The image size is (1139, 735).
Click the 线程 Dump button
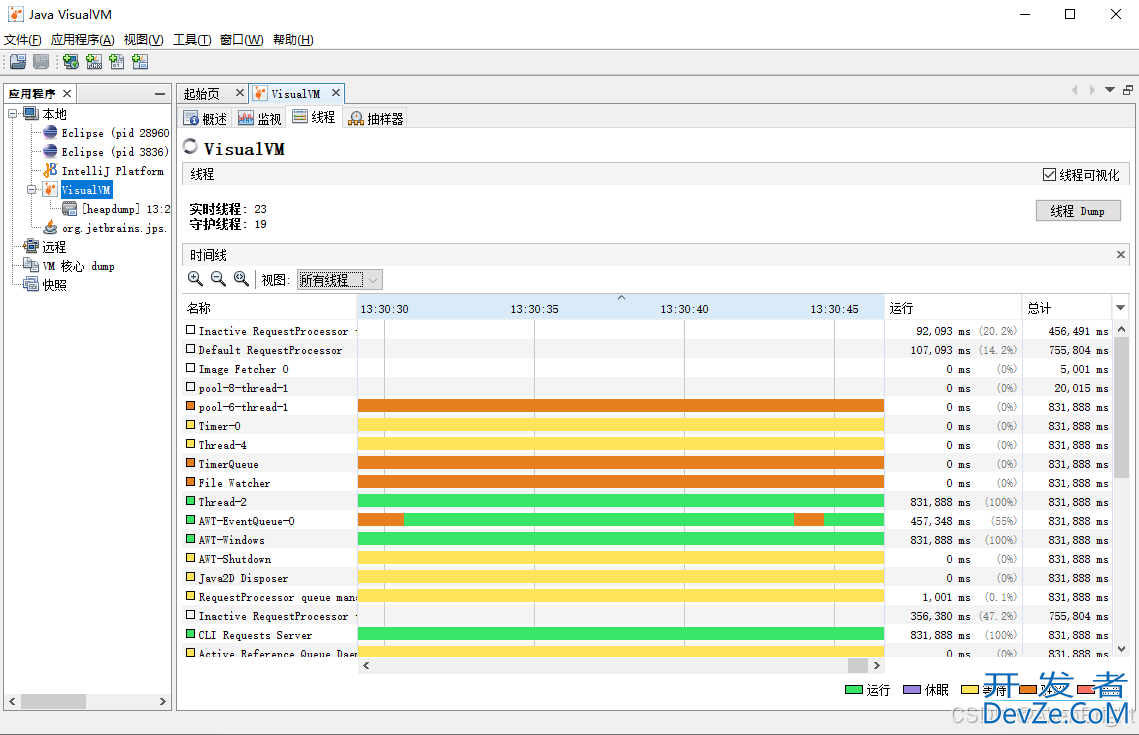click(1078, 211)
